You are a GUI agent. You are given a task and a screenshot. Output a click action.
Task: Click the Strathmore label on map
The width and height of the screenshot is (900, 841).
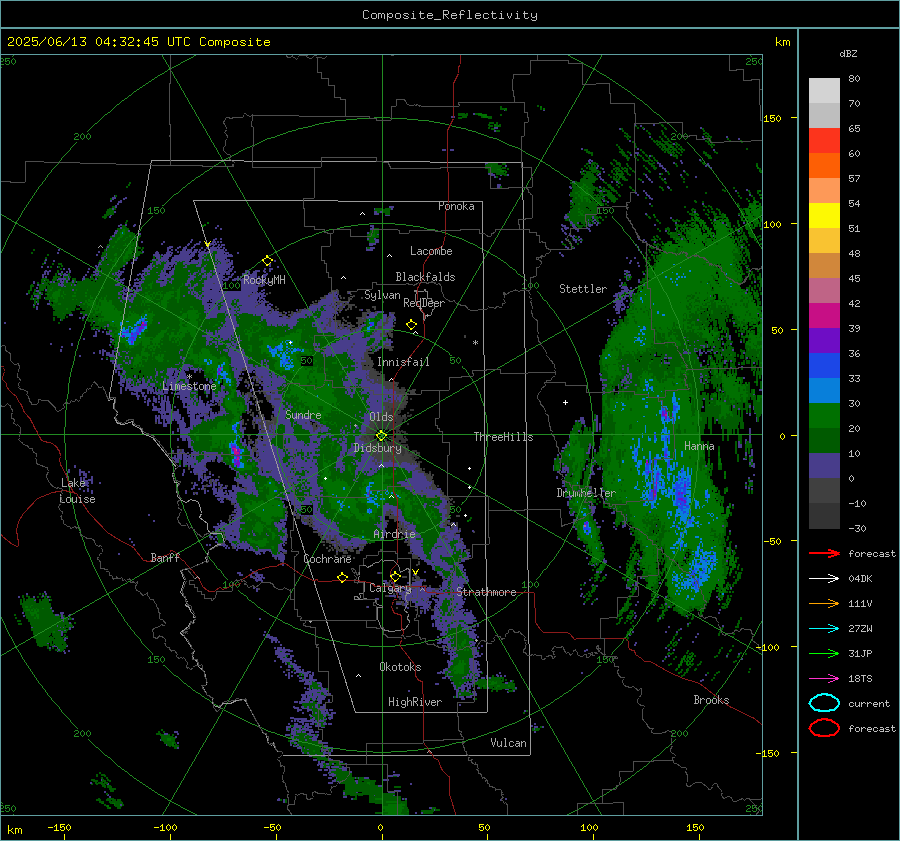486,592
